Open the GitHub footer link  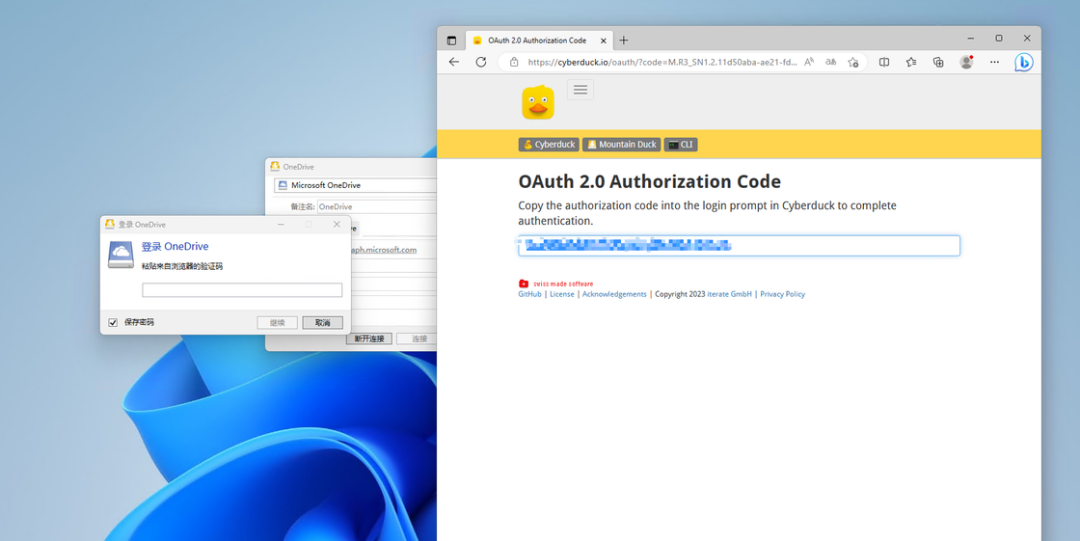[x=530, y=294]
